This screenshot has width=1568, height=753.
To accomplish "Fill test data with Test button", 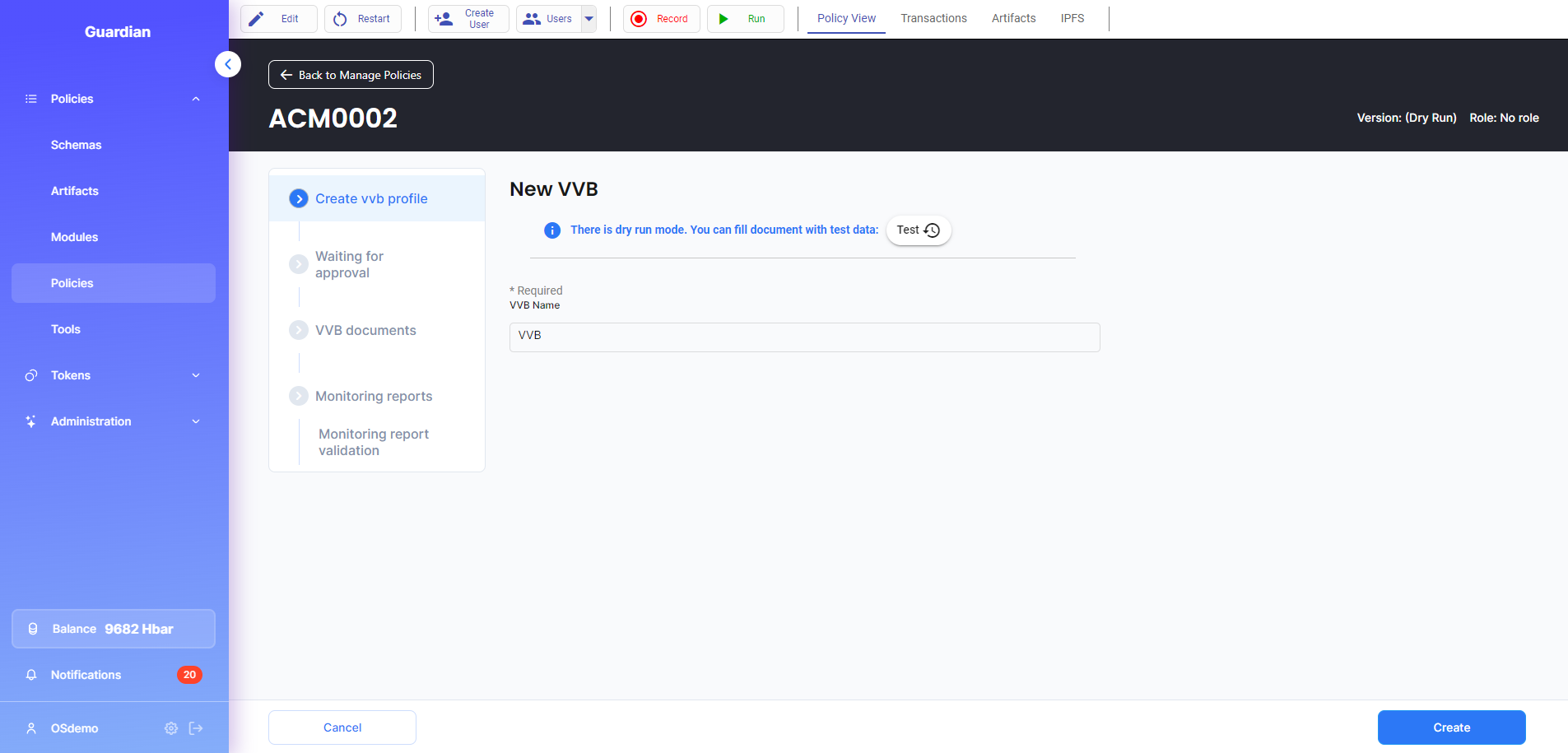I will click(918, 230).
